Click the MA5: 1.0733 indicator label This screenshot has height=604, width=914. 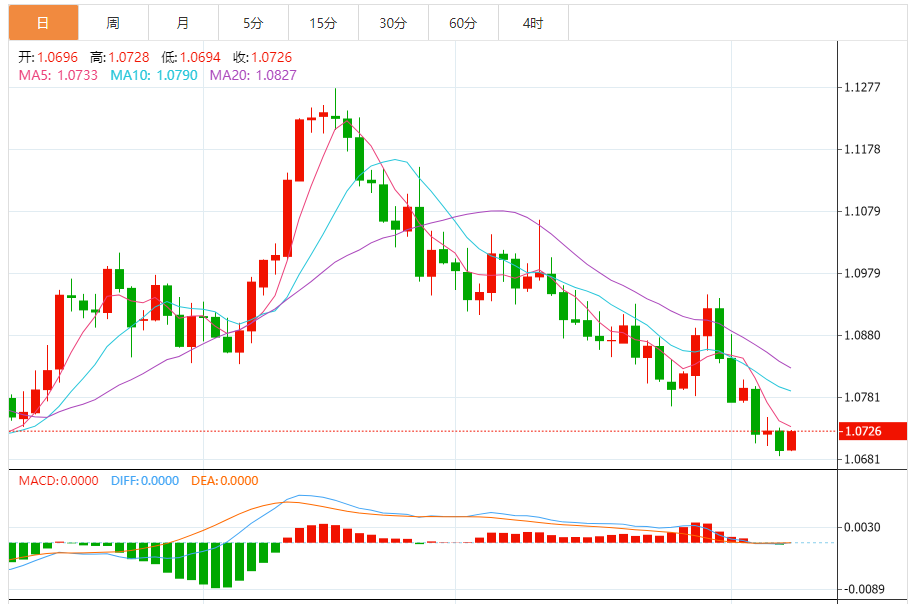click(58, 75)
